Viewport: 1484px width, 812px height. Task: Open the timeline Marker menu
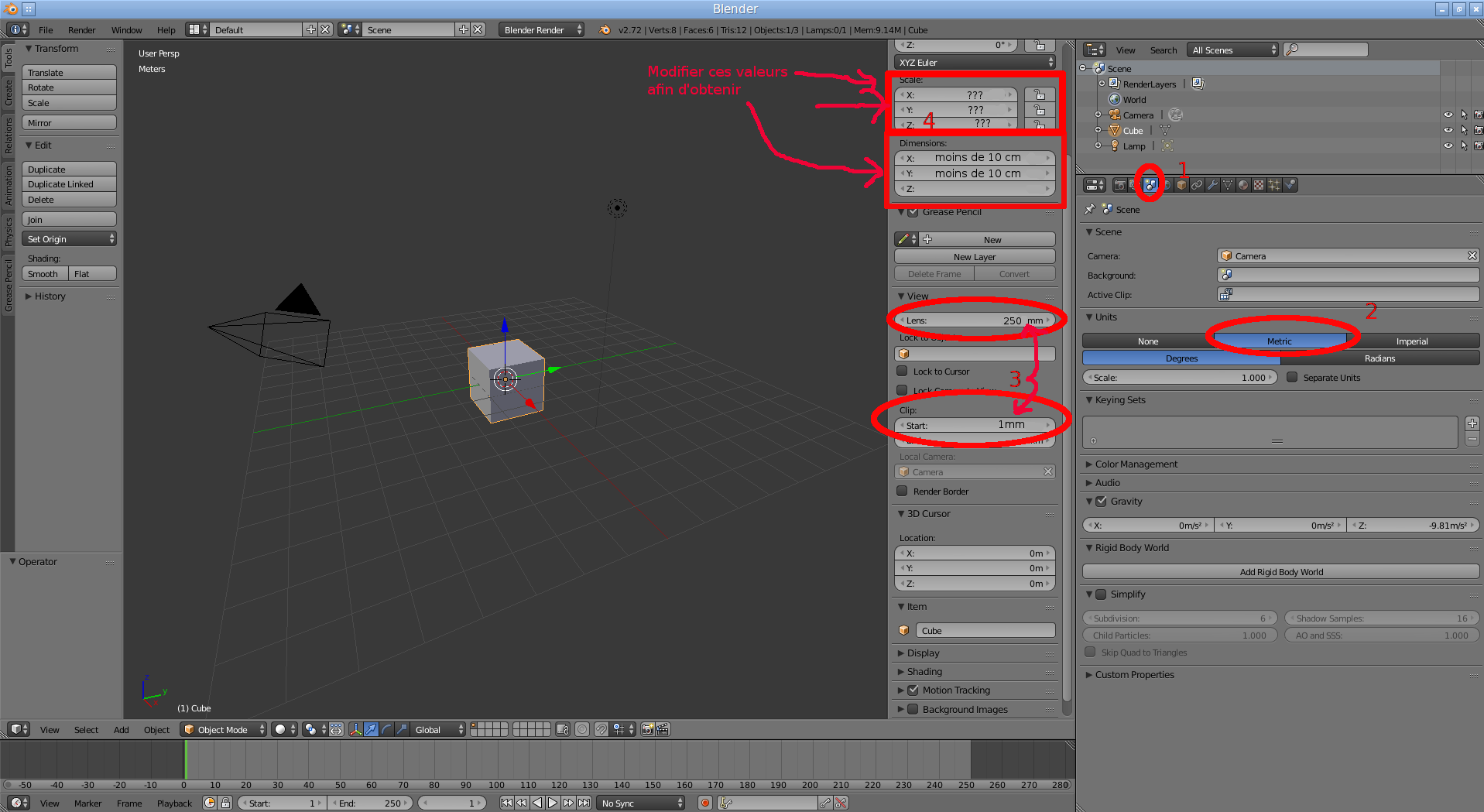(87, 803)
